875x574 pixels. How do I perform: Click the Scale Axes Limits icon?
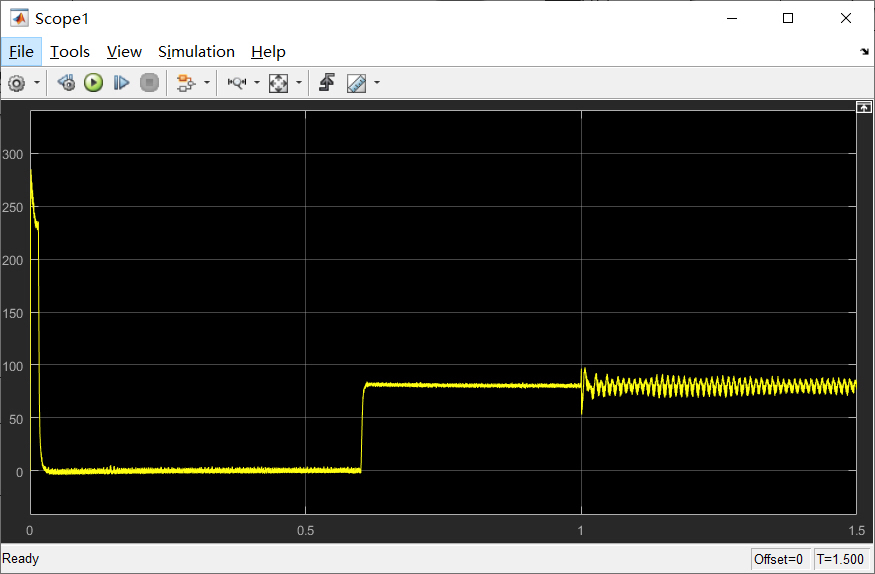point(278,83)
